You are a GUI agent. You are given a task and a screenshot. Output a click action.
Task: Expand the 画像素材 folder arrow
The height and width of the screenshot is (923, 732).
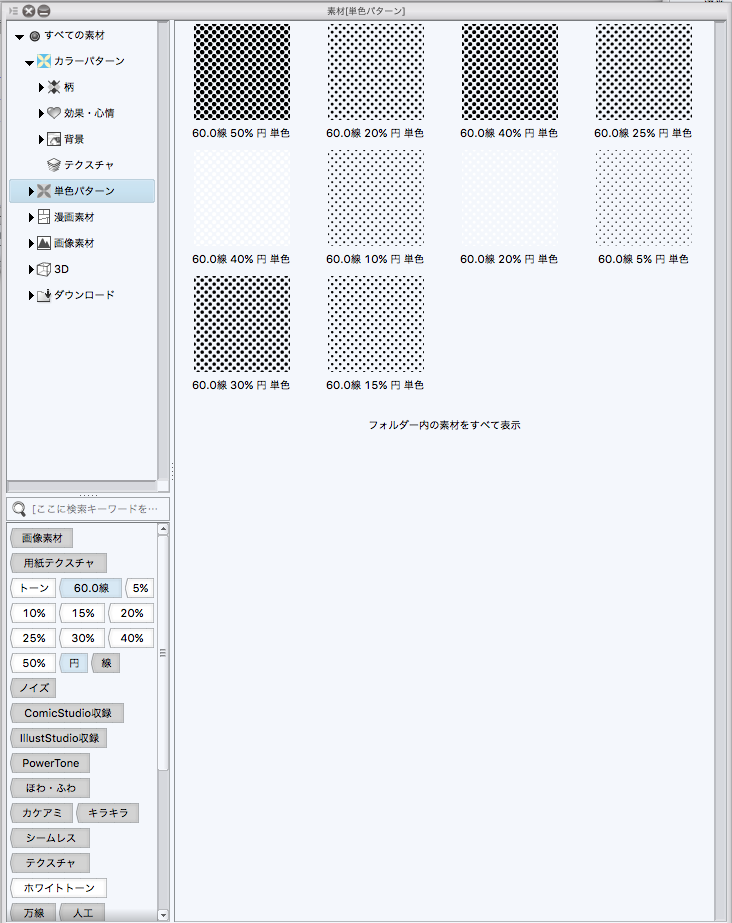coord(31,243)
